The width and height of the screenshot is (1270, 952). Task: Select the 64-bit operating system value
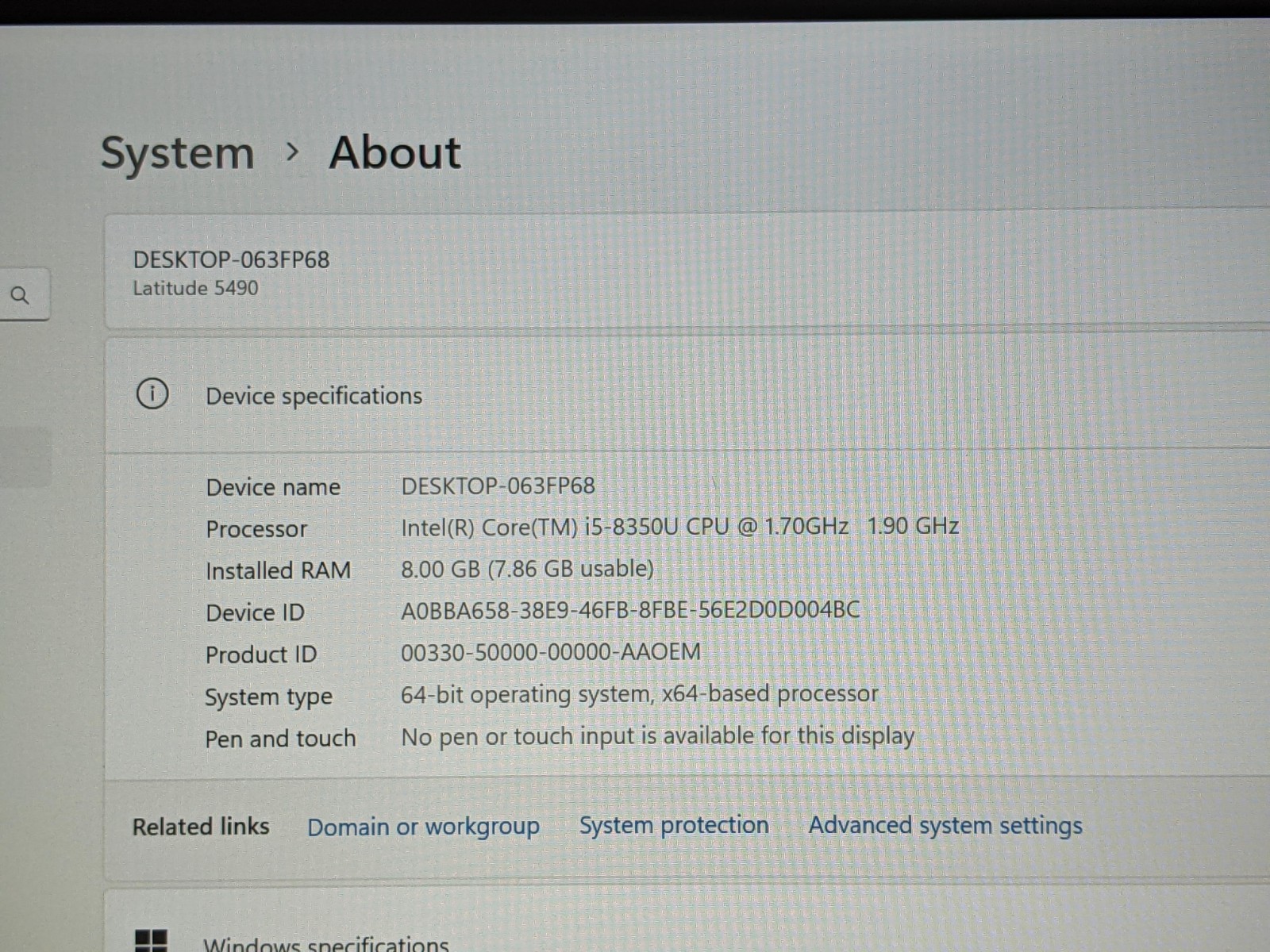click(x=640, y=694)
